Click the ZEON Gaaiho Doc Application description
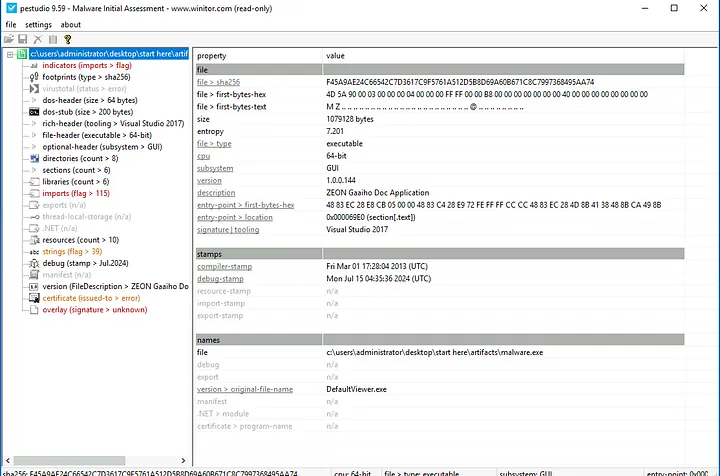The height and width of the screenshot is (476, 720). [377, 193]
